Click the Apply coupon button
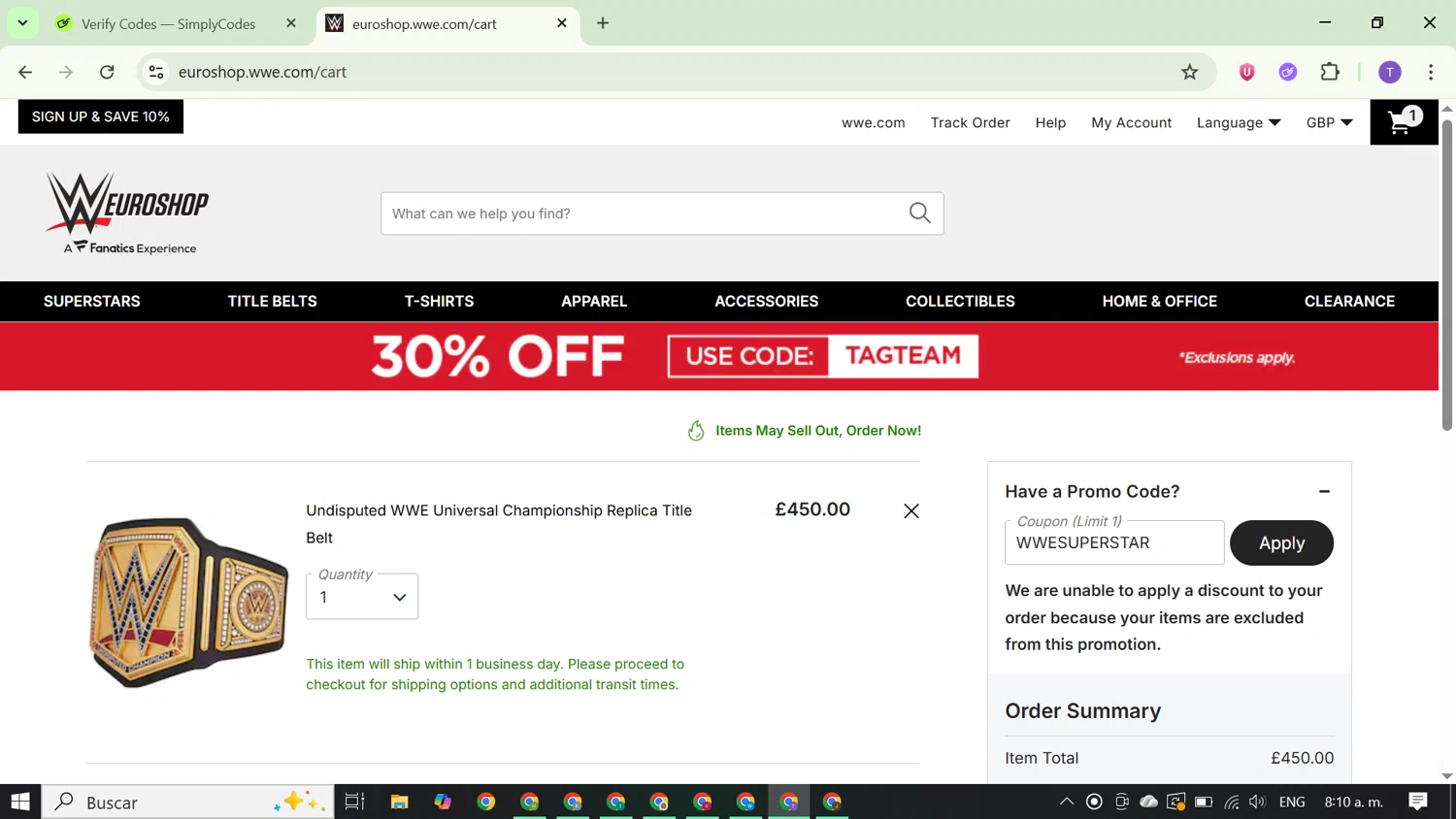Screen dimensions: 1456x819 tap(1281, 542)
